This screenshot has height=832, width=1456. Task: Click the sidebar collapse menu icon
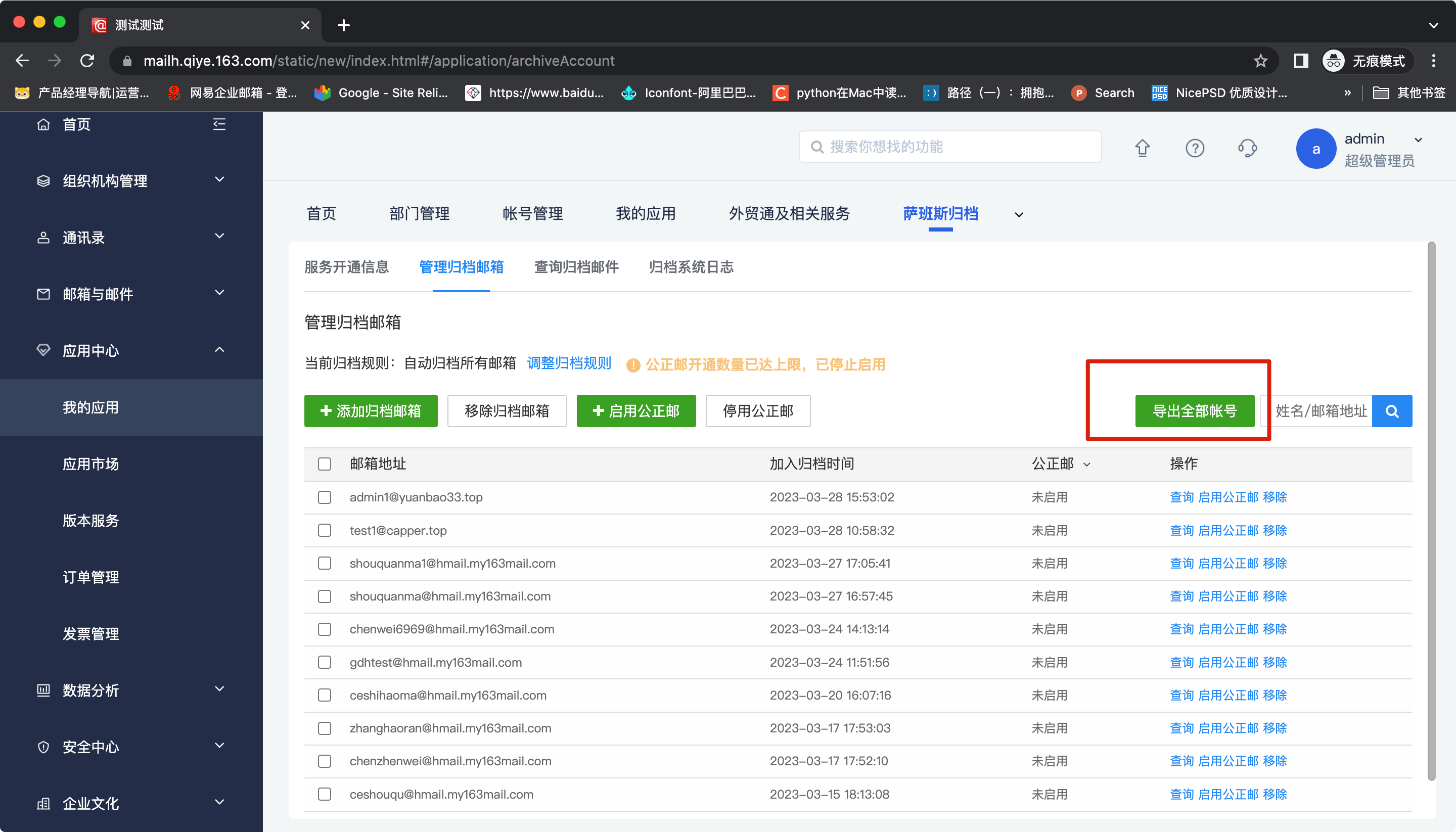point(219,124)
